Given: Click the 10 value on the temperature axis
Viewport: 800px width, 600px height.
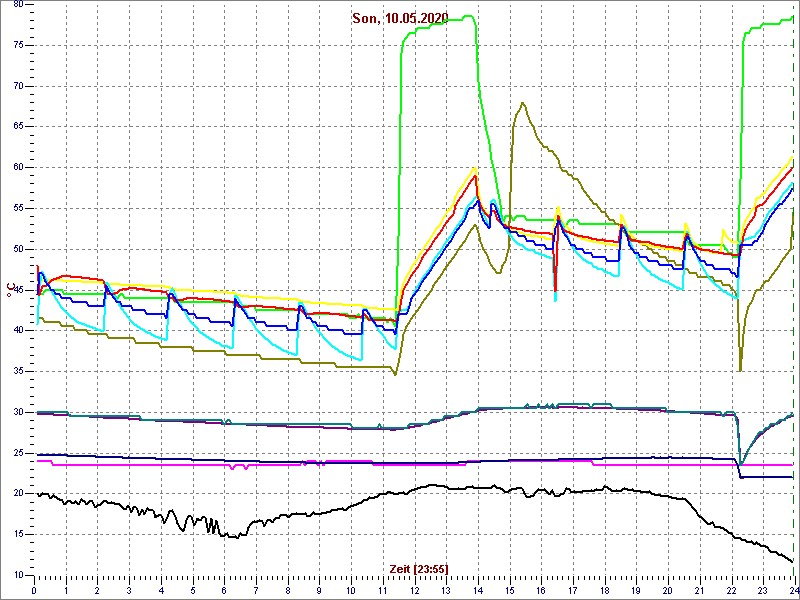Looking at the screenshot, I should click(x=17, y=575).
